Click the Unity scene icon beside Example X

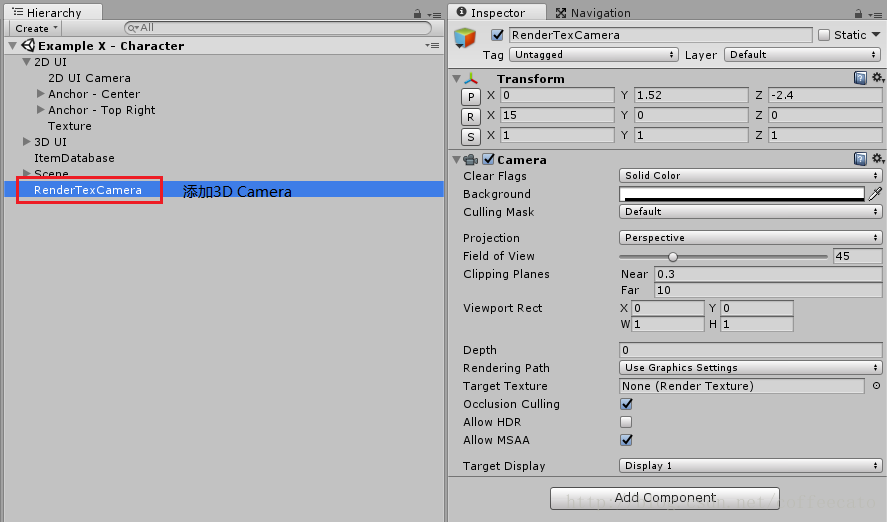click(28, 45)
